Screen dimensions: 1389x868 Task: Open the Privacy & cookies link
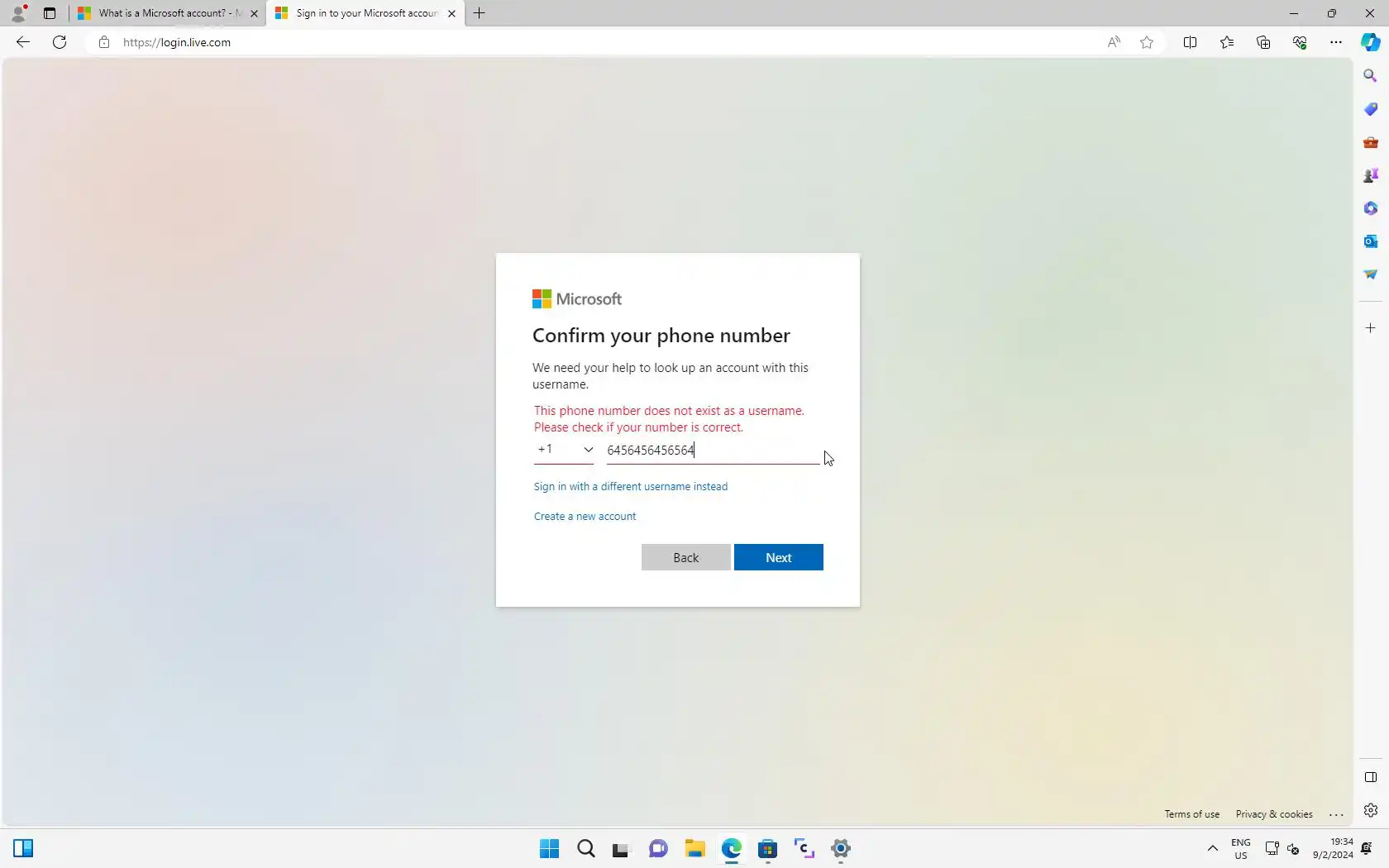tap(1274, 814)
